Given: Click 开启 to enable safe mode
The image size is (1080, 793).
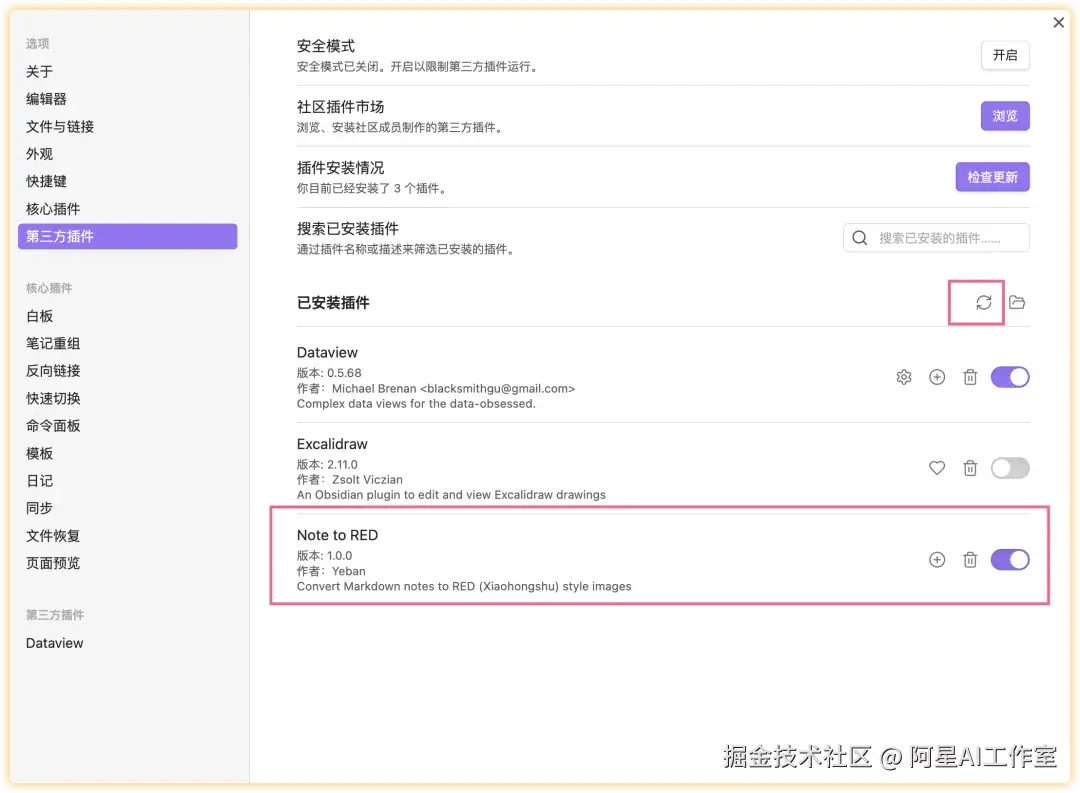Looking at the screenshot, I should [1005, 55].
